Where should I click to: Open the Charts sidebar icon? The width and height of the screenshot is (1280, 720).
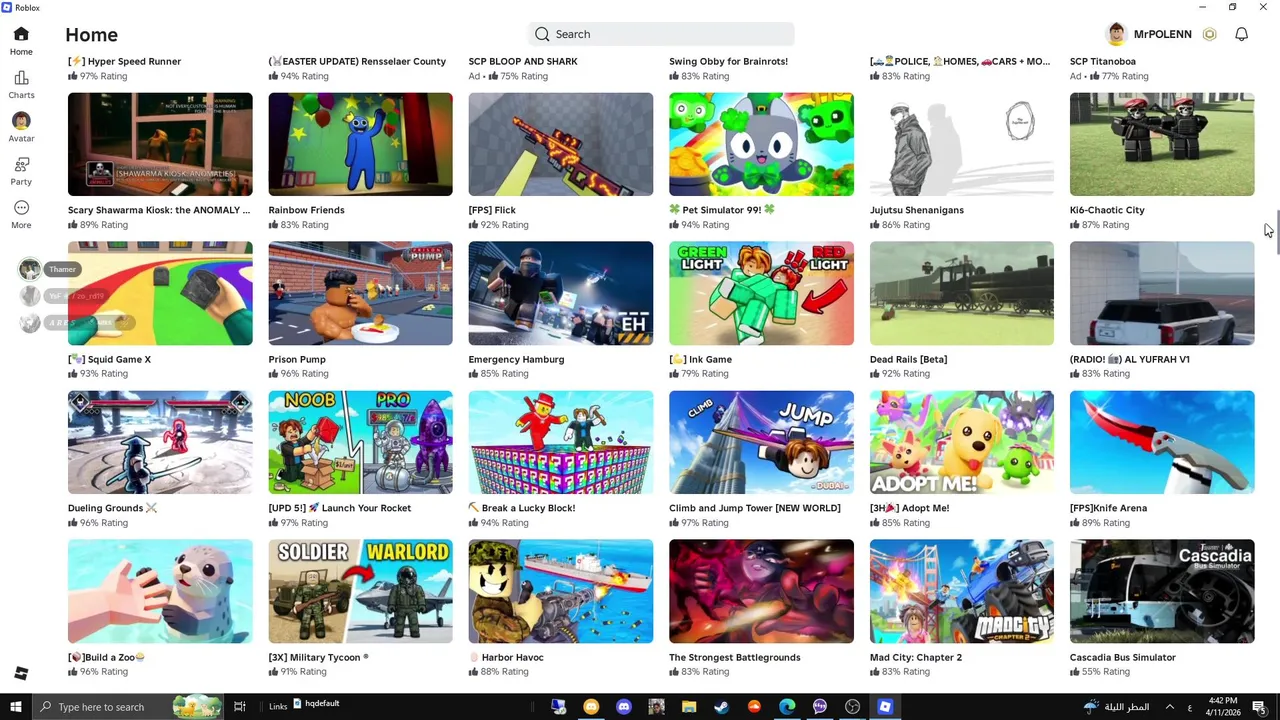tap(21, 78)
